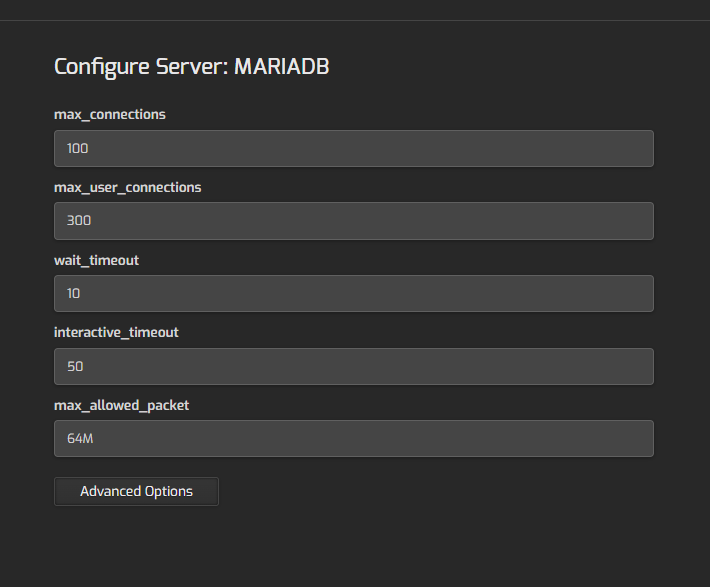Focus the max_user_connections text box
Screen dimensions: 710x587
coord(354,221)
